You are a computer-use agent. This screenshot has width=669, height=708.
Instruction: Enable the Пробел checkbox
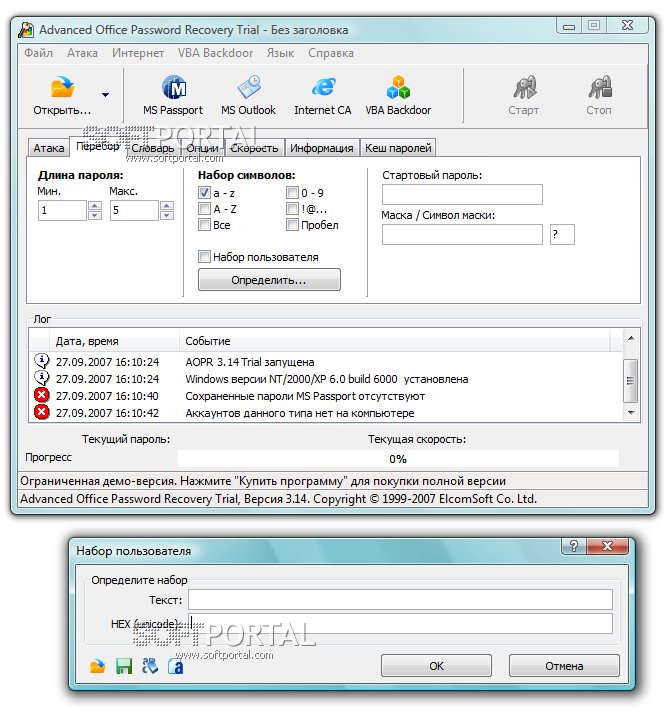pyautogui.click(x=292, y=224)
